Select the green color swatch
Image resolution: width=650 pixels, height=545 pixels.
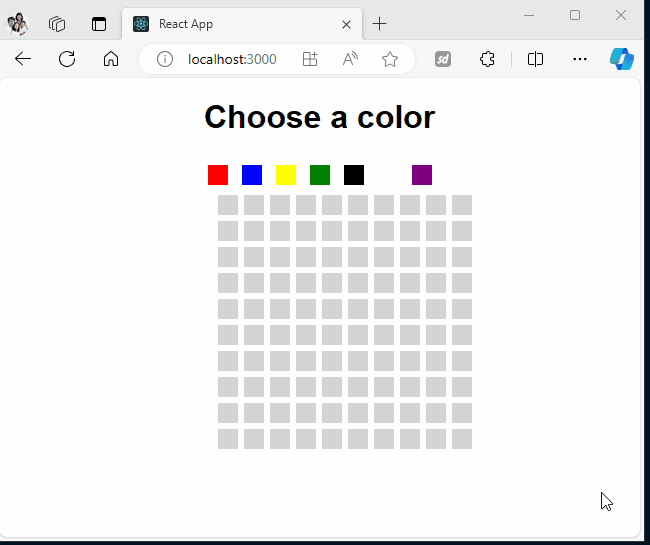pyautogui.click(x=320, y=175)
